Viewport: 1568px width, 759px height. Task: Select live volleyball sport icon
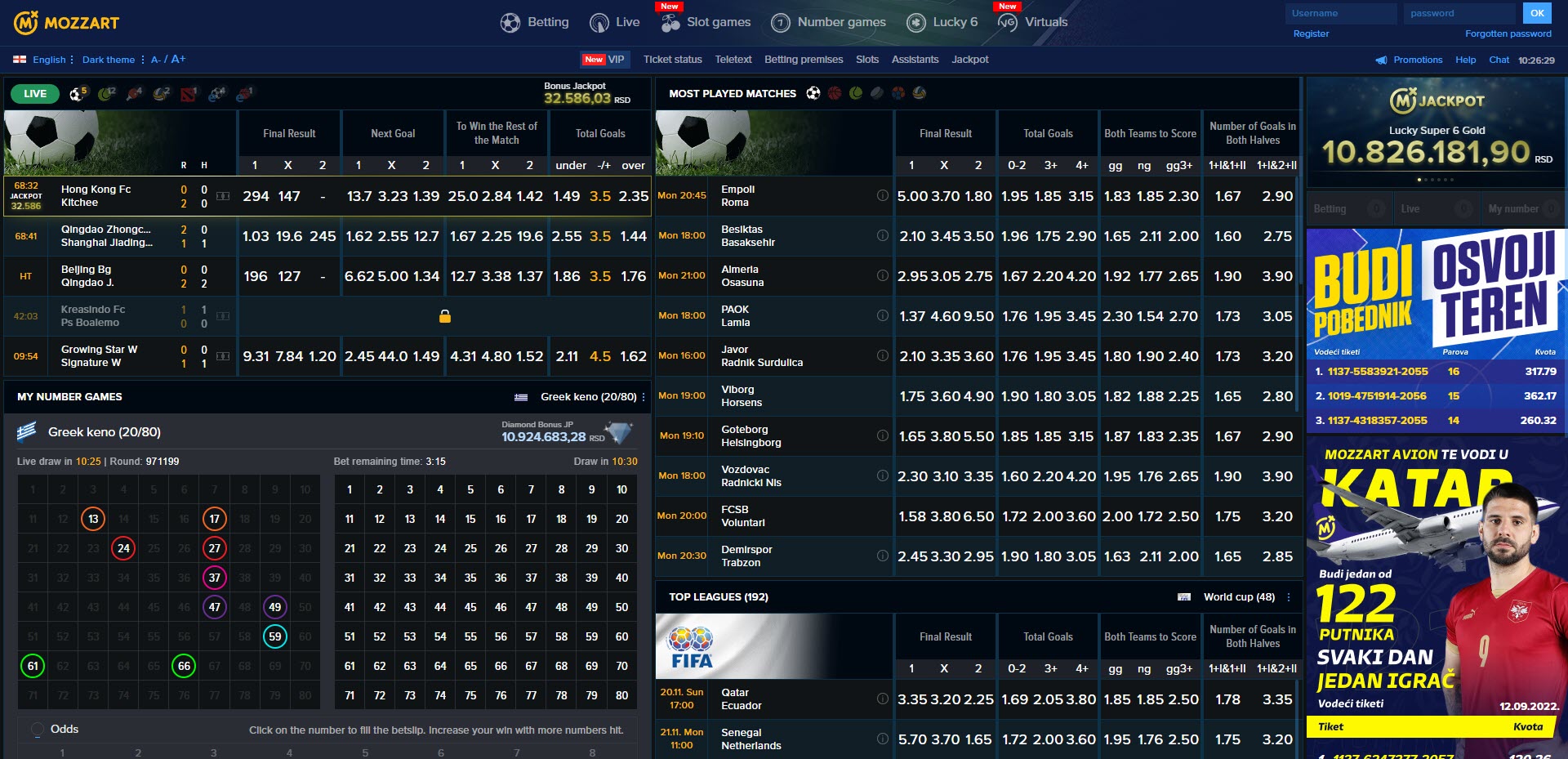point(162,94)
